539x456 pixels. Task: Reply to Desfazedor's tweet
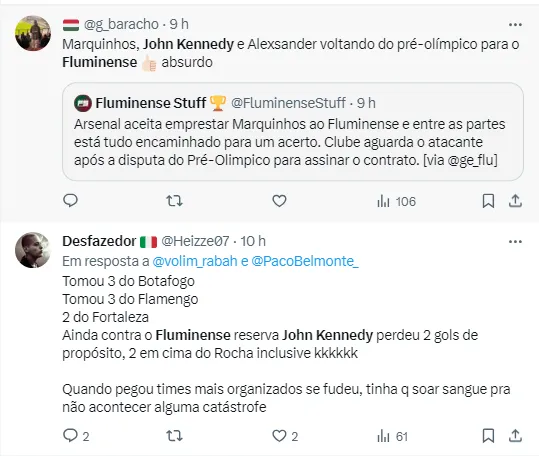pos(76,436)
